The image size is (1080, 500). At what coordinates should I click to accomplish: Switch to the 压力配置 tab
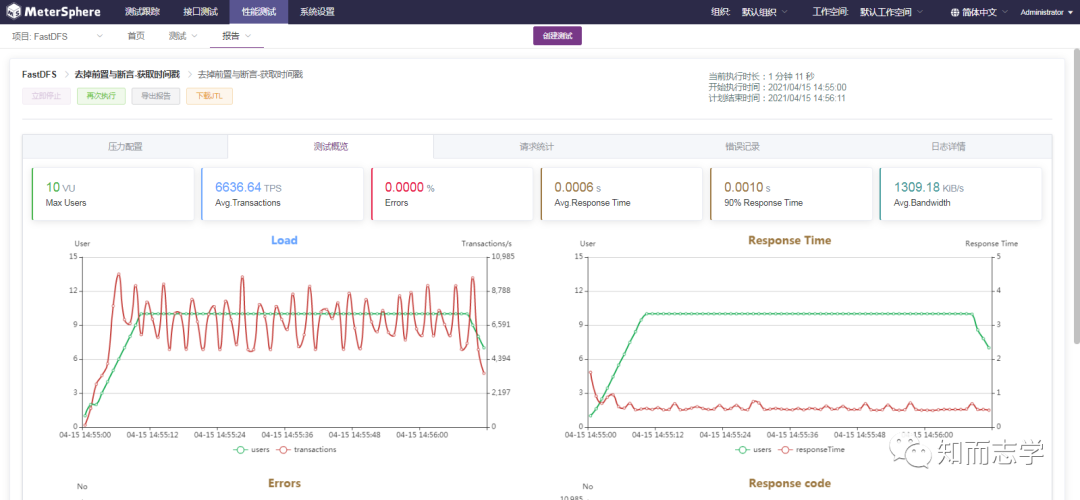125,147
